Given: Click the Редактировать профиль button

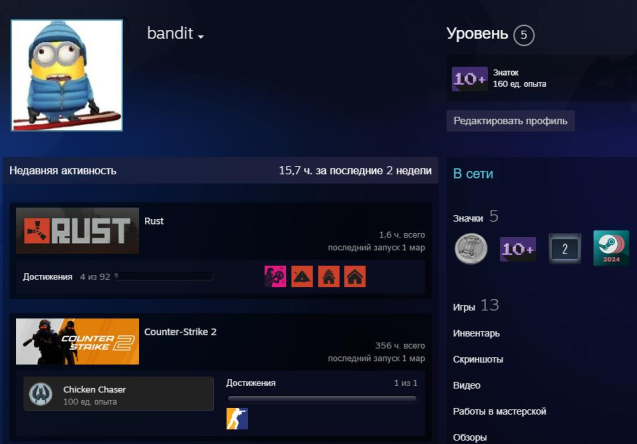Looking at the screenshot, I should click(510, 121).
